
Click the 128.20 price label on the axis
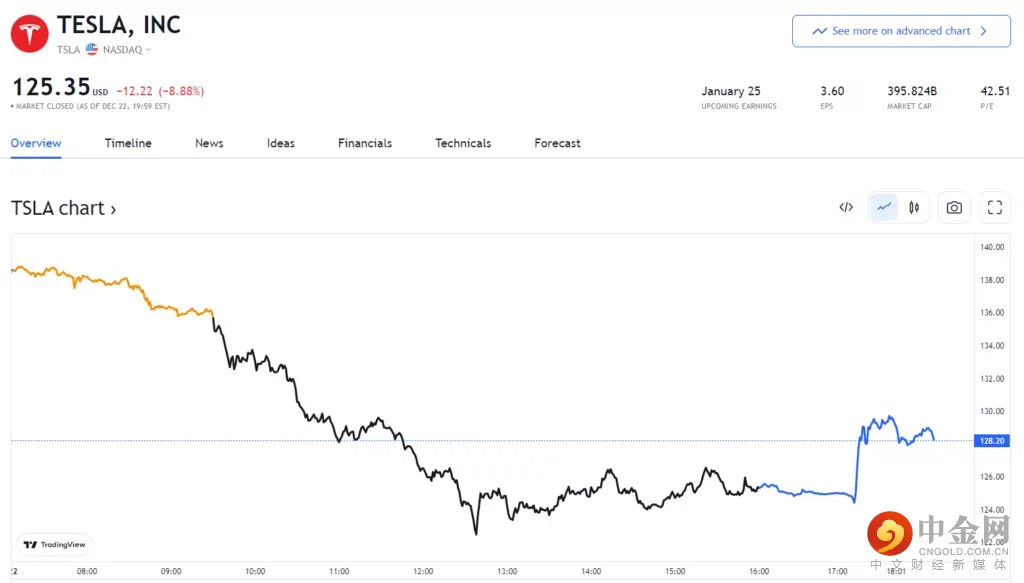click(x=993, y=440)
